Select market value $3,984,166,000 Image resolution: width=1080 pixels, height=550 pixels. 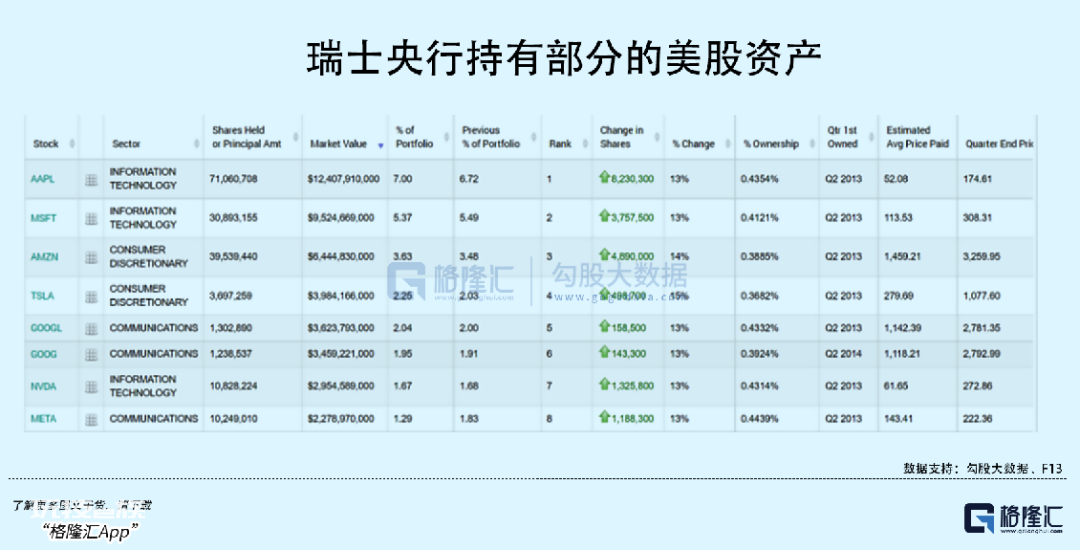(x=341, y=296)
